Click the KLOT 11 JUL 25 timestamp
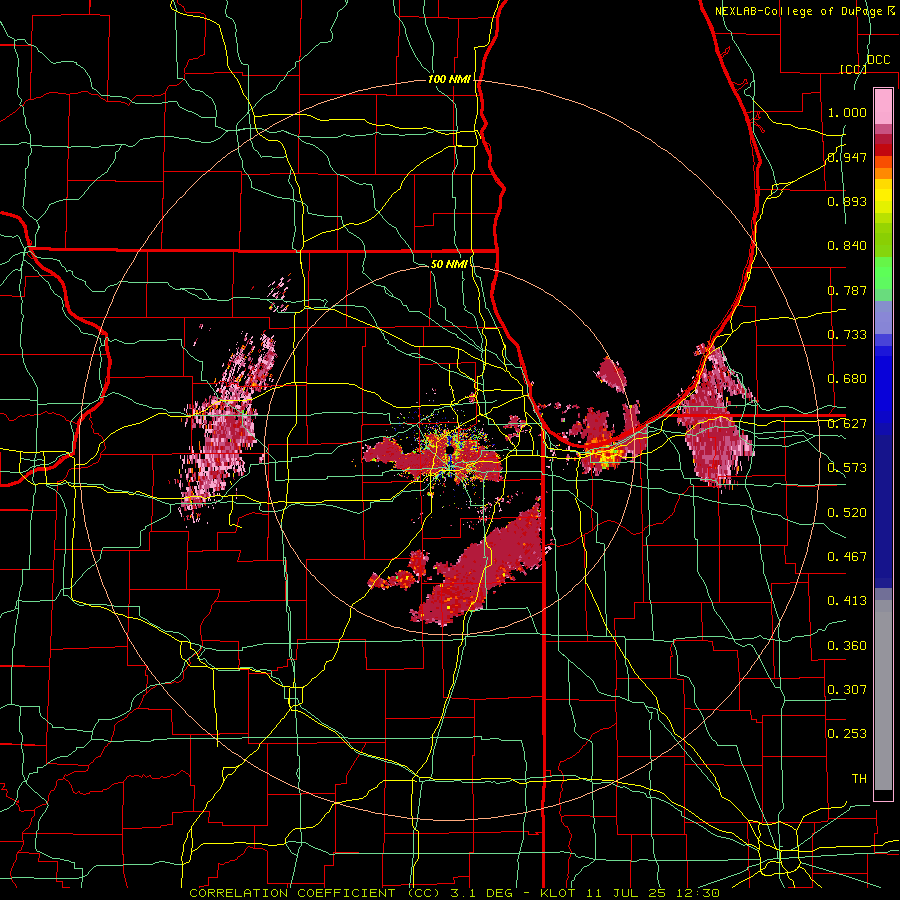Image resolution: width=900 pixels, height=900 pixels. [x=630, y=893]
